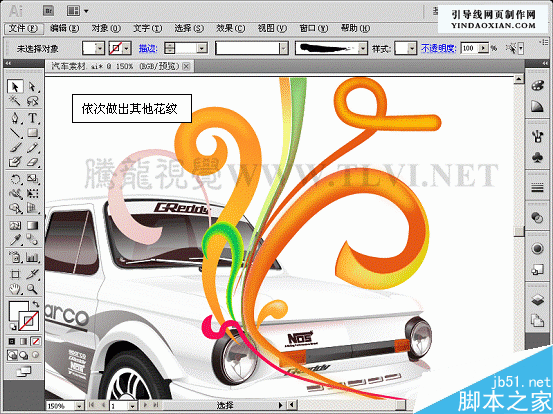Select the Hand tool
The height and width of the screenshot is (414, 553).
(x=15, y=289)
